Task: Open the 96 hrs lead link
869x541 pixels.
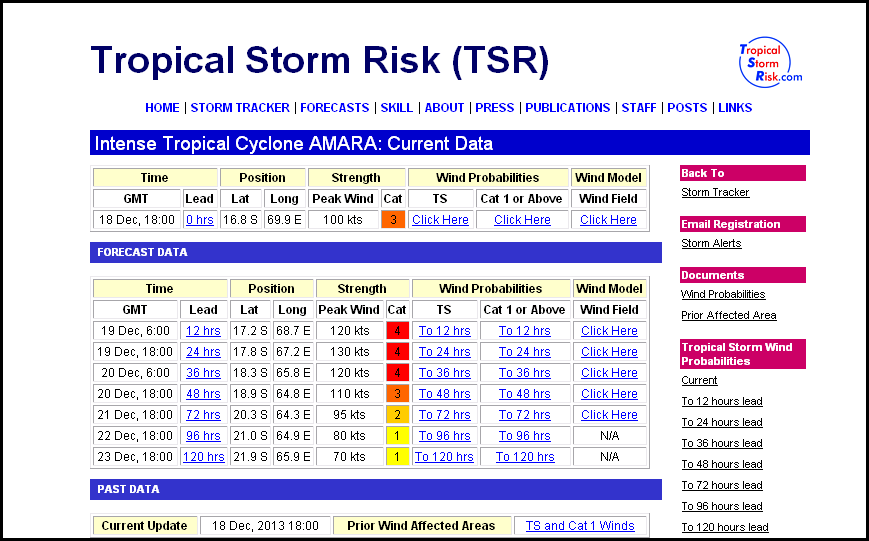Action: click(x=203, y=436)
